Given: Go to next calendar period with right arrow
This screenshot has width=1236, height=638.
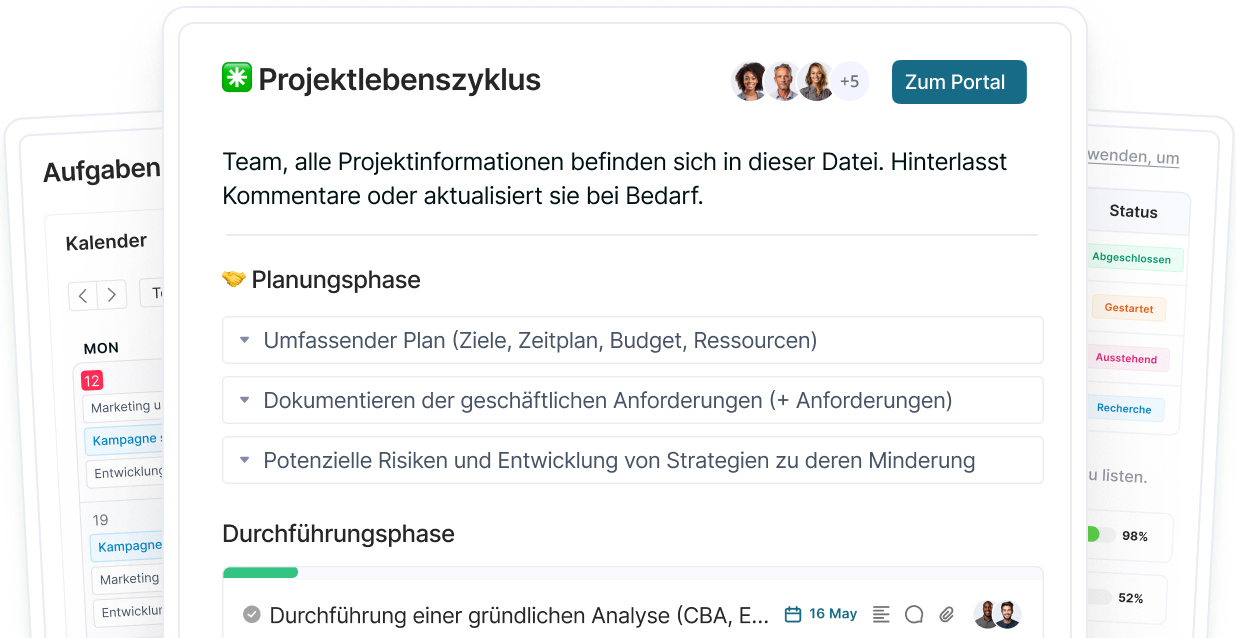Looking at the screenshot, I should tap(112, 295).
